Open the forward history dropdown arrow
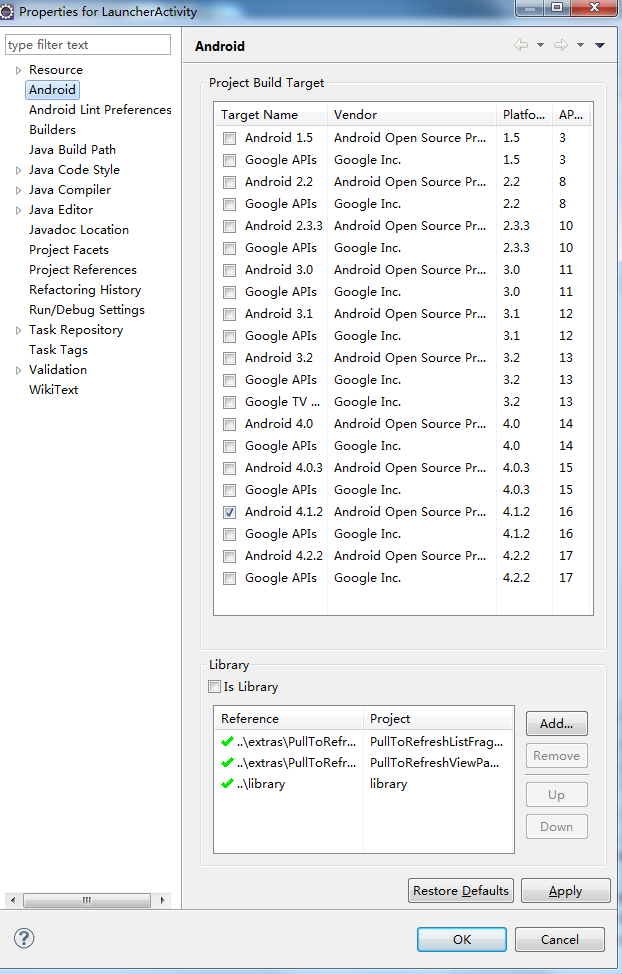The height and width of the screenshot is (974, 622). pyautogui.click(x=580, y=45)
